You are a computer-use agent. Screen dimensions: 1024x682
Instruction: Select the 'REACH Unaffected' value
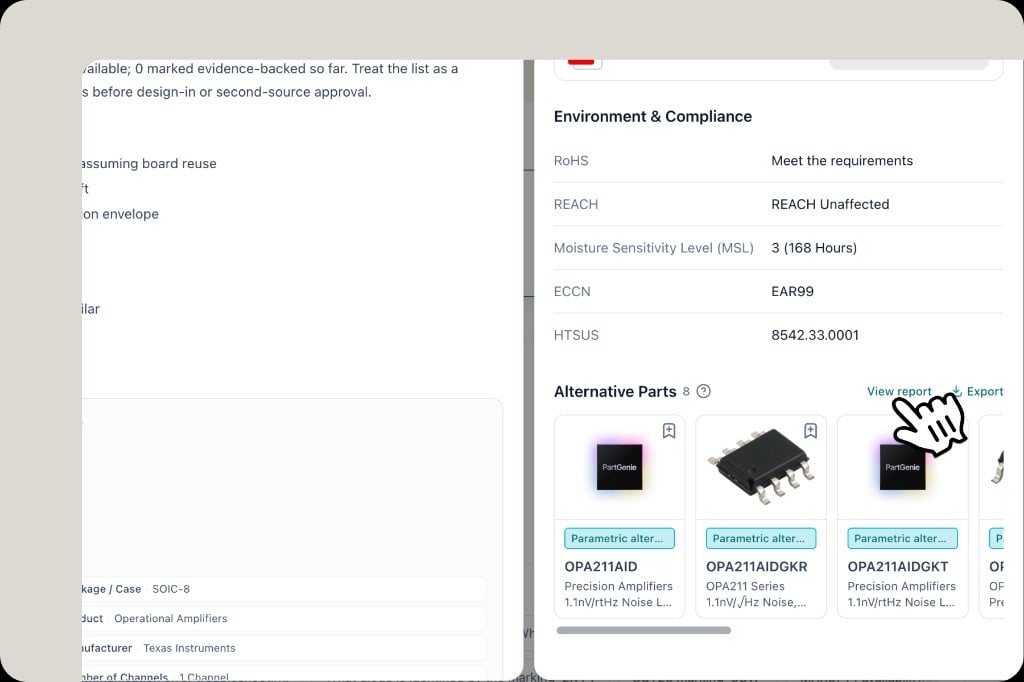[830, 204]
